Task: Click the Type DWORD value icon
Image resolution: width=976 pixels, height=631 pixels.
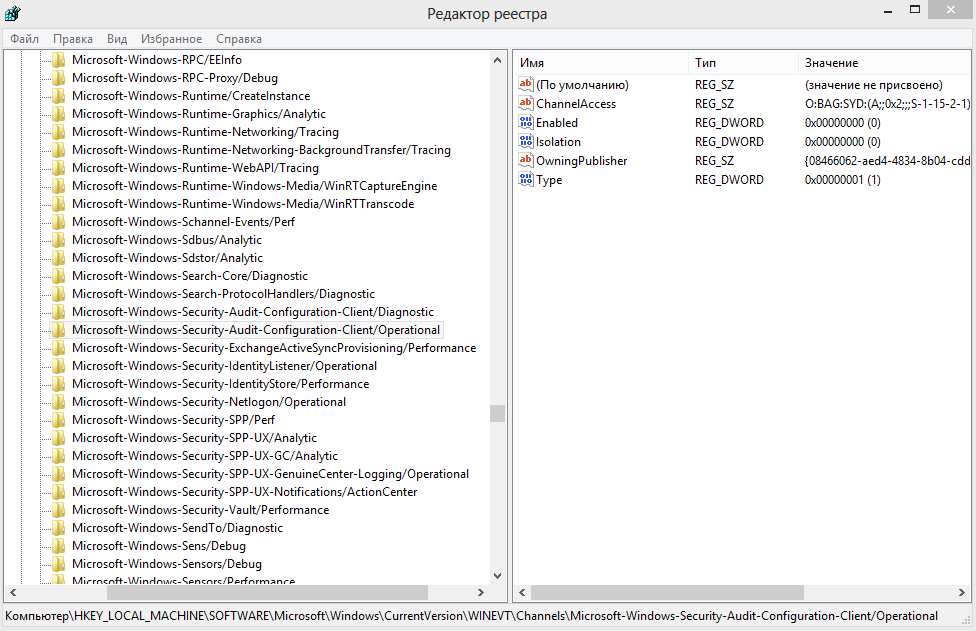Action: [x=526, y=179]
